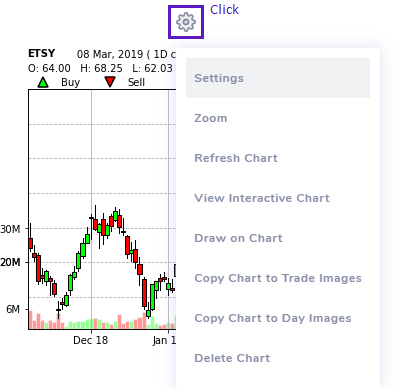Viewport: 400px width, 388px height.
Task: Click the Sell legend label
Action: coord(136,82)
